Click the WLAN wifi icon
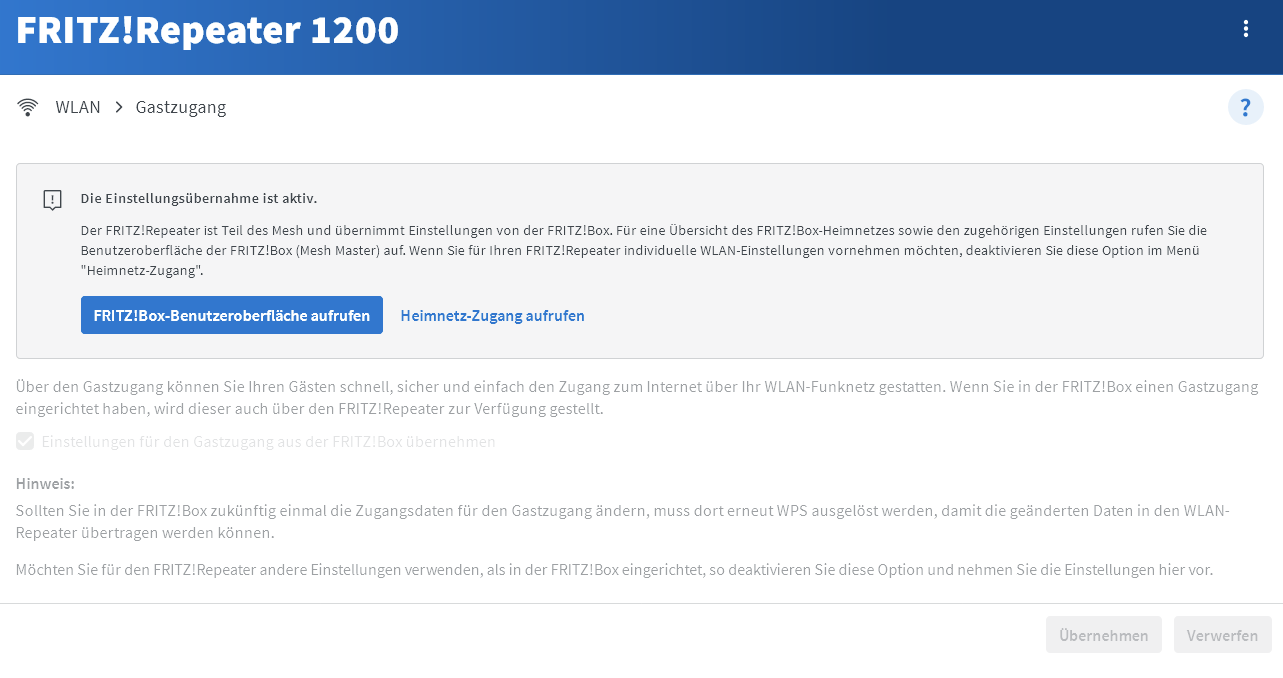This screenshot has height=678, width=1283. 28,107
